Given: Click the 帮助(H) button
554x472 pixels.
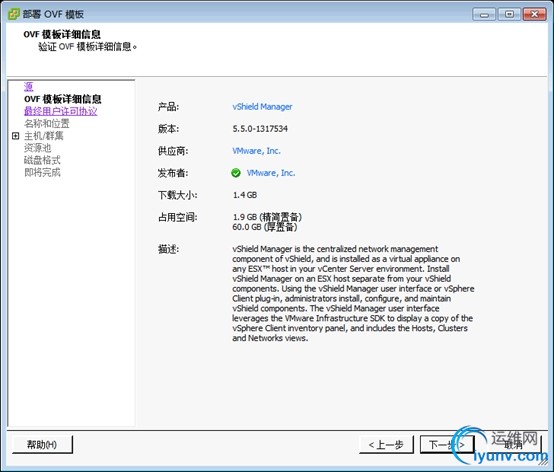Looking at the screenshot, I should (42, 444).
